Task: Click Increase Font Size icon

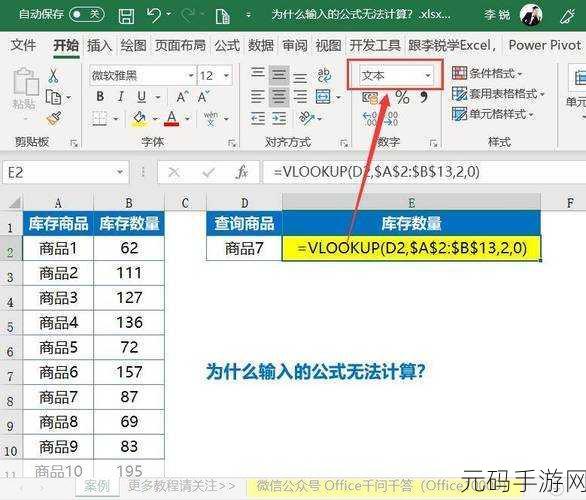Action: click(182, 97)
